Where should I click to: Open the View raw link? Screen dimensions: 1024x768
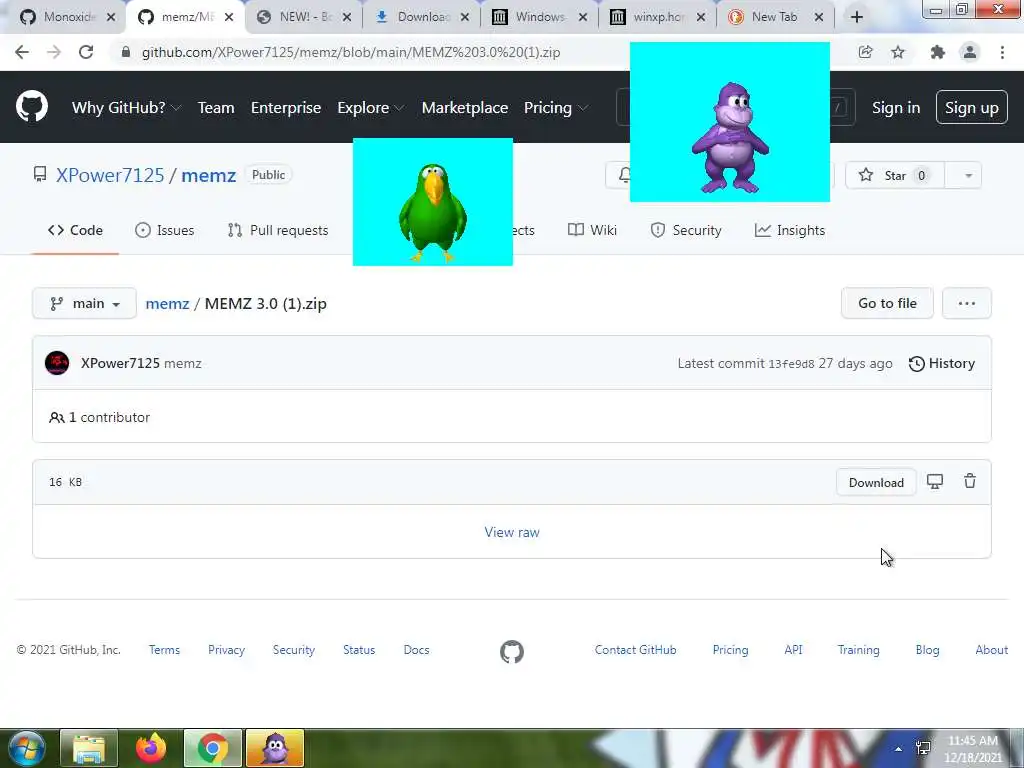coord(512,532)
